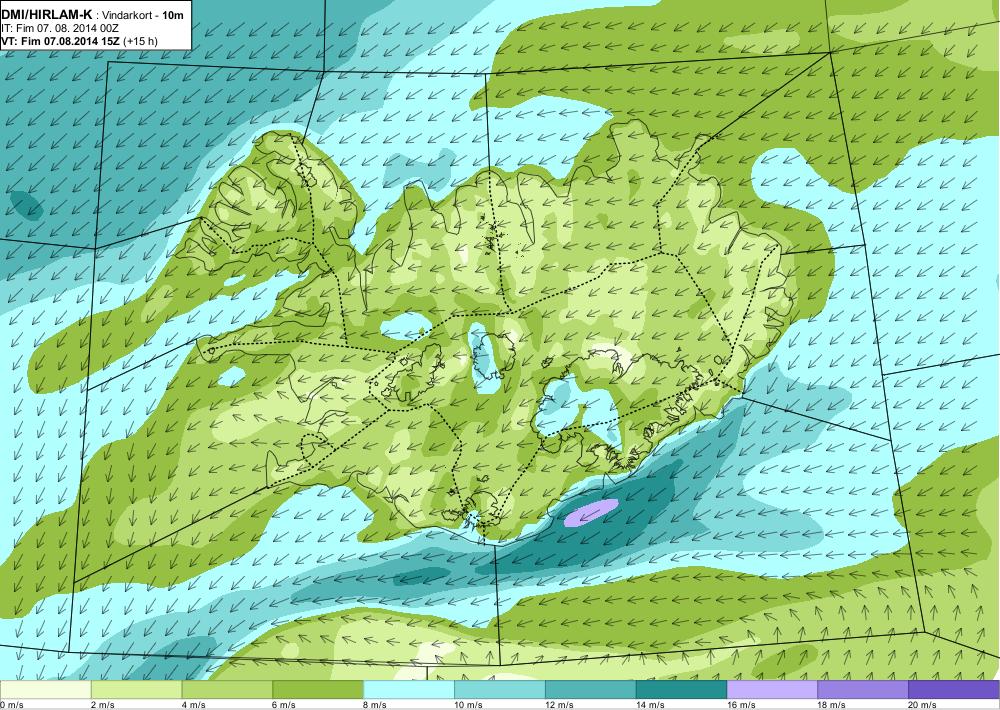Click the '4 m/s' legend label

pyautogui.click(x=195, y=704)
